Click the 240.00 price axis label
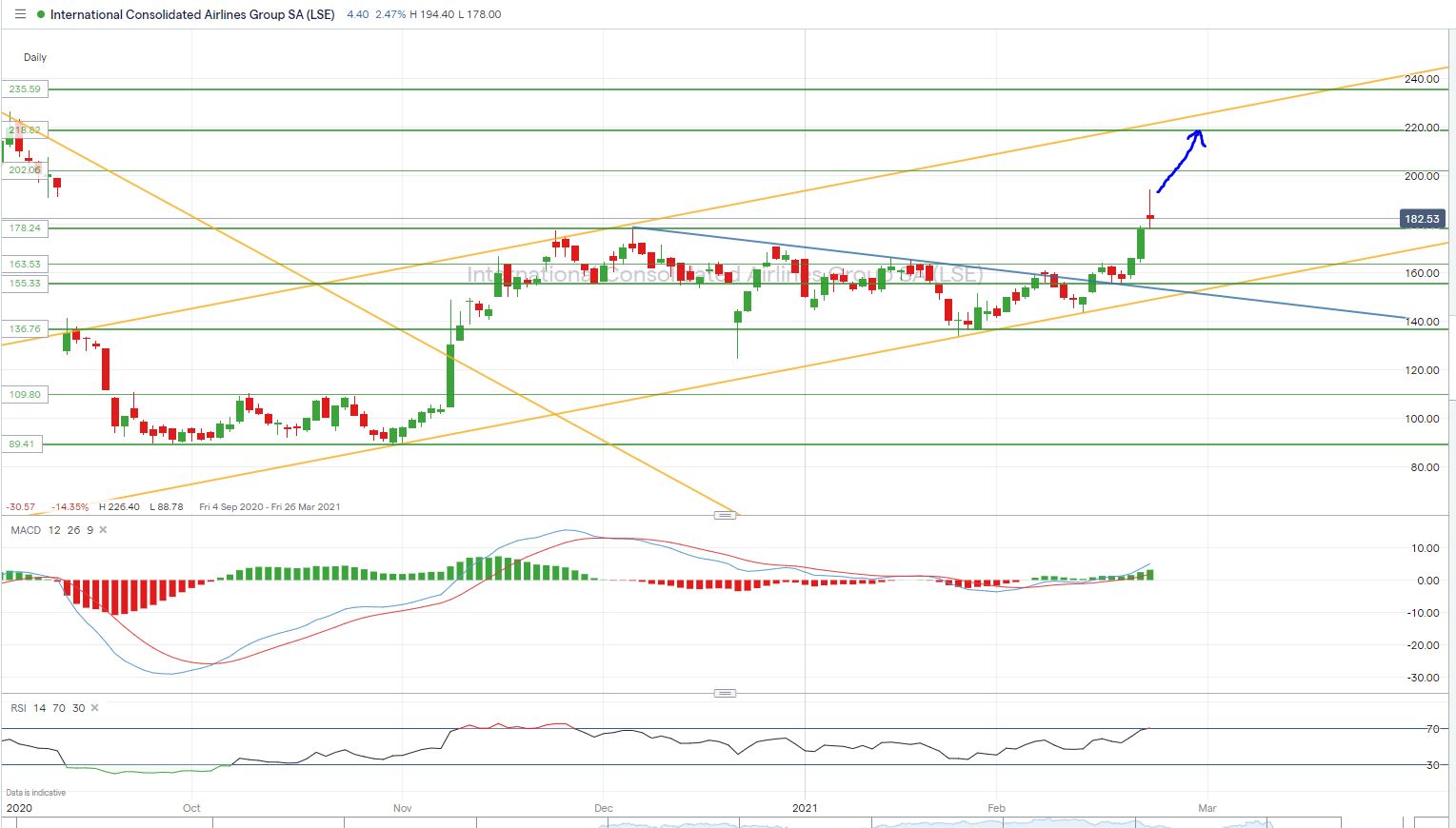The width and height of the screenshot is (1456, 828). tap(1422, 80)
